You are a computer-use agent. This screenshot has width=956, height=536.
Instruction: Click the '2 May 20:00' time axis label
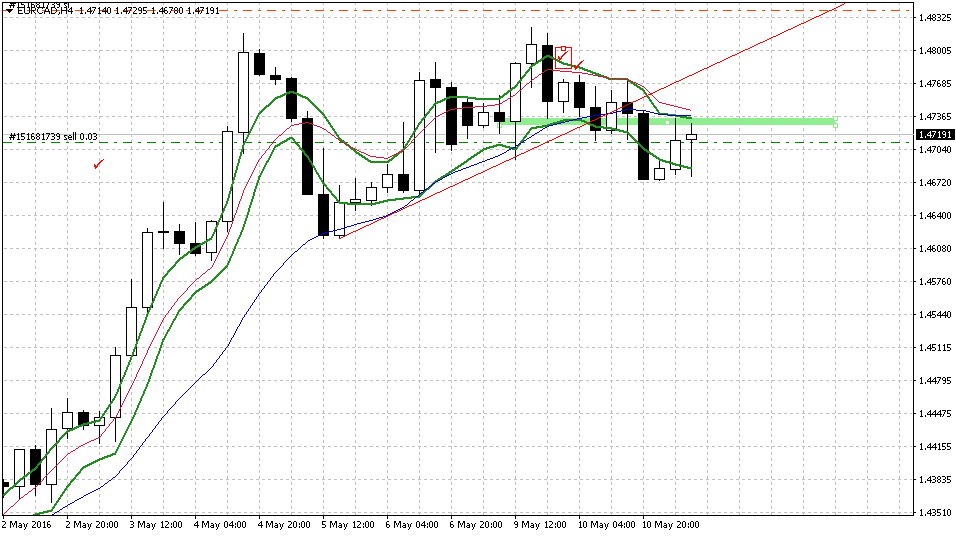(91, 524)
